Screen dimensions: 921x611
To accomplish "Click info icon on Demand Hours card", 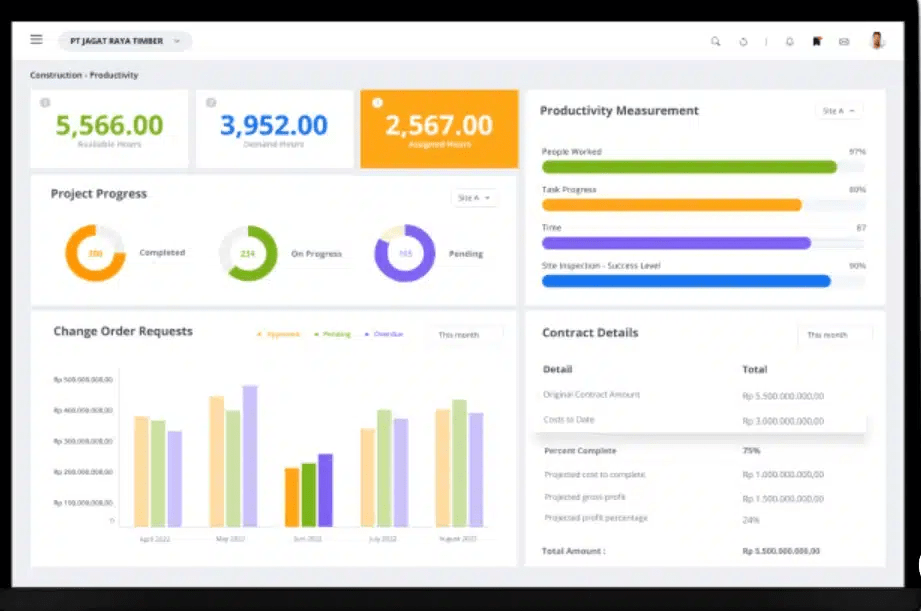I will click(211, 102).
